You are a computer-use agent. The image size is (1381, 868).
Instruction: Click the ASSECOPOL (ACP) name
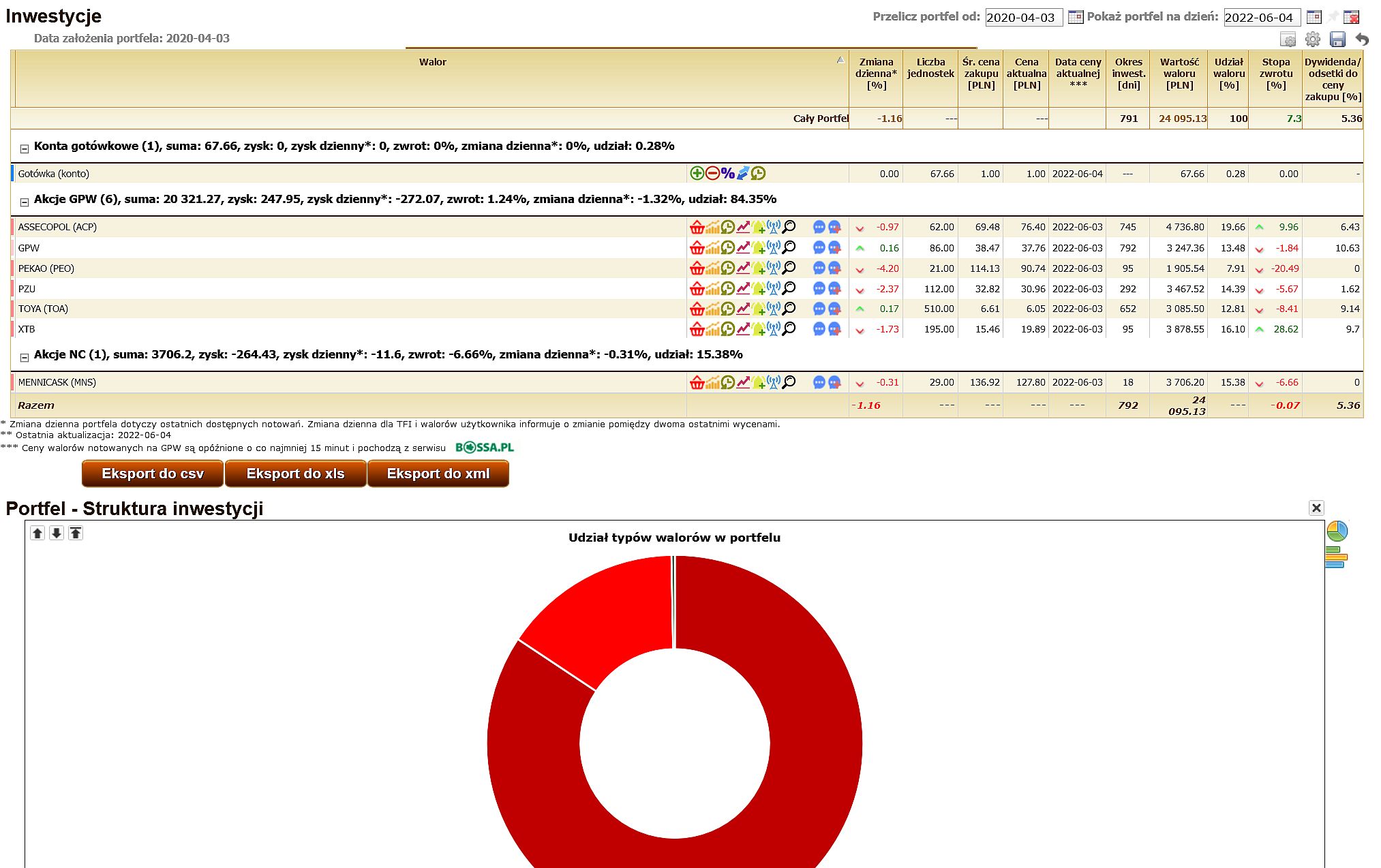coord(57,227)
